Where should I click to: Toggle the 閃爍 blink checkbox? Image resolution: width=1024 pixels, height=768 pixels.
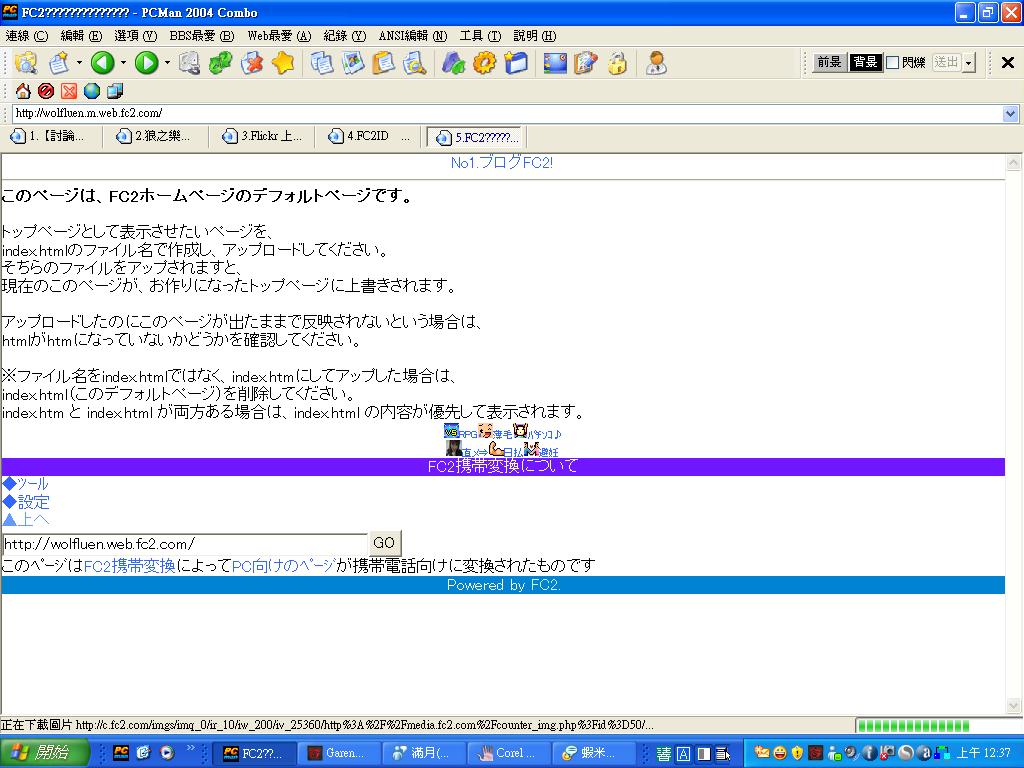(x=893, y=62)
